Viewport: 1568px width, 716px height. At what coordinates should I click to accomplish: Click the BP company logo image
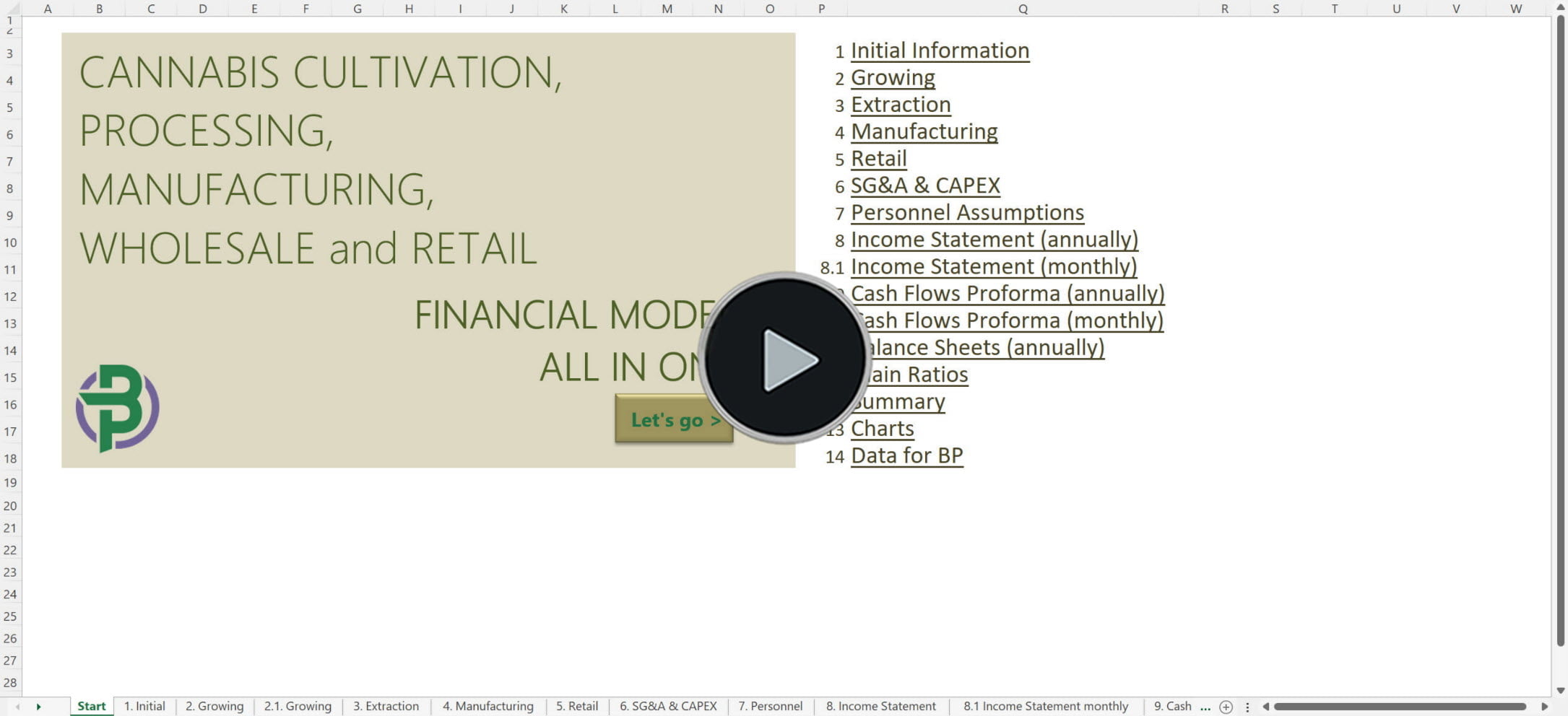(118, 408)
